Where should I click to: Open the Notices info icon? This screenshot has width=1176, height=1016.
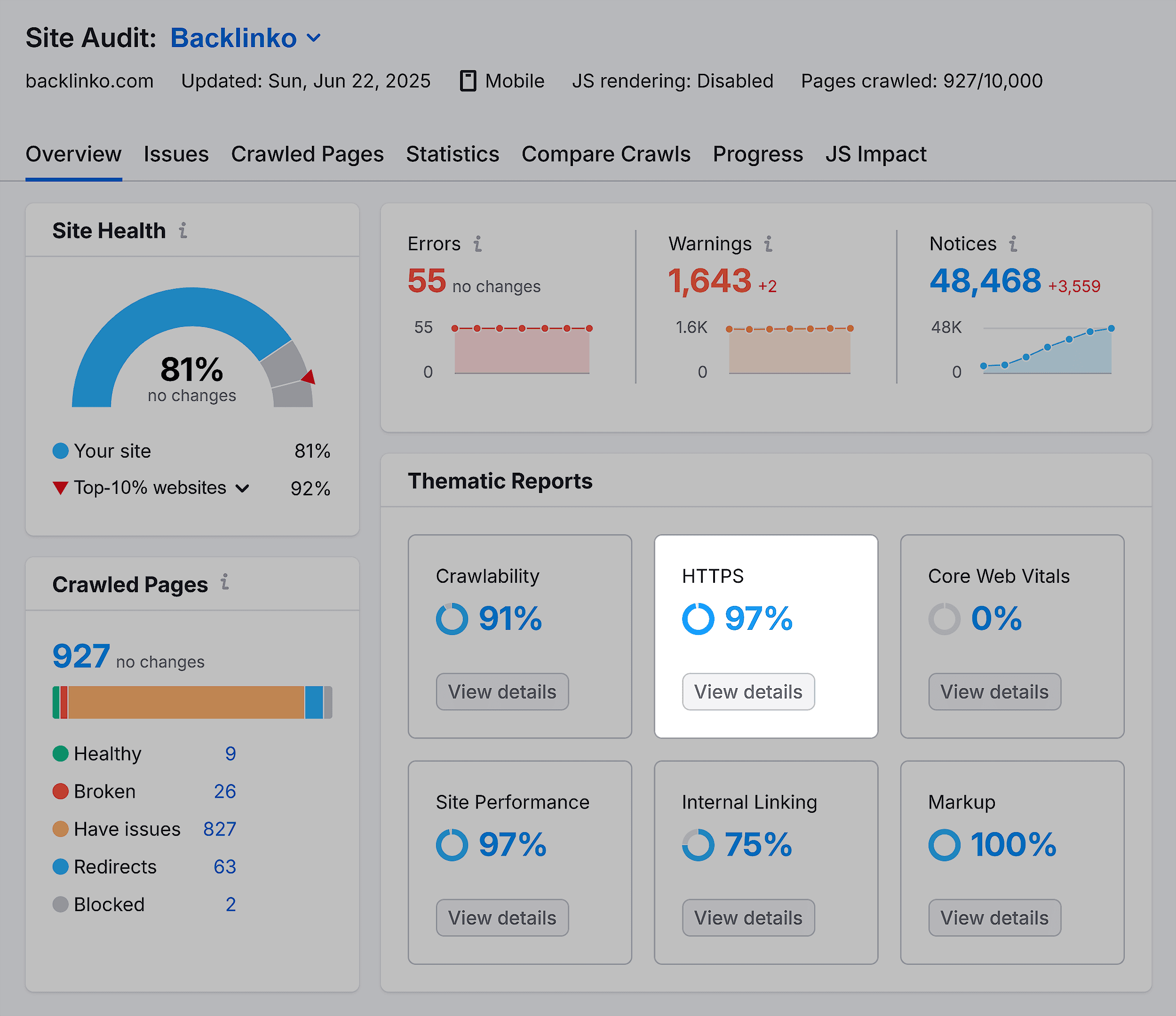click(x=1014, y=244)
